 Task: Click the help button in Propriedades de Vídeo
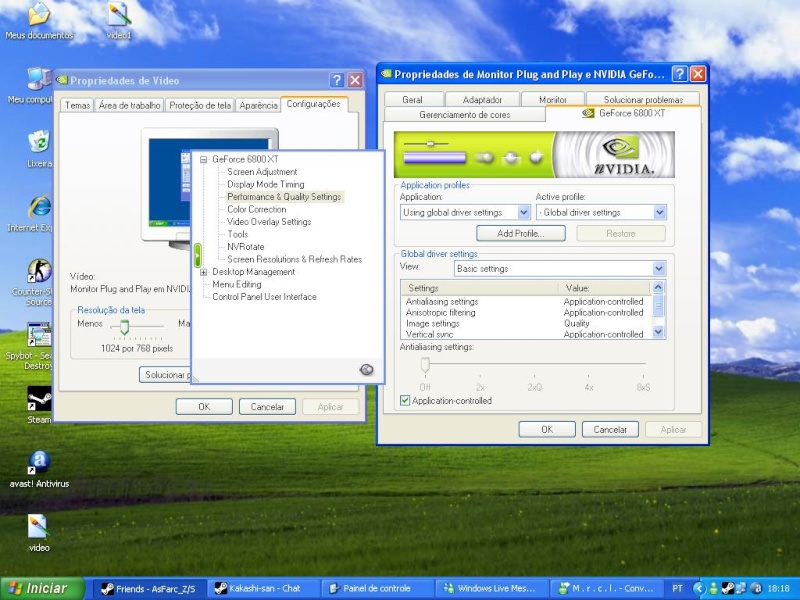[x=336, y=80]
